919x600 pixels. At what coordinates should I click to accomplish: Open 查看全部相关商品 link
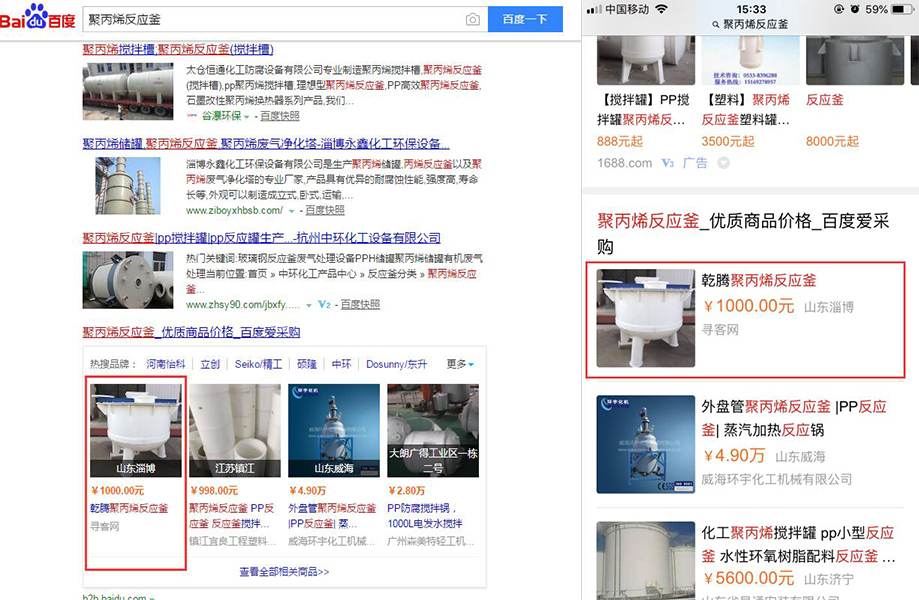pyautogui.click(x=284, y=572)
